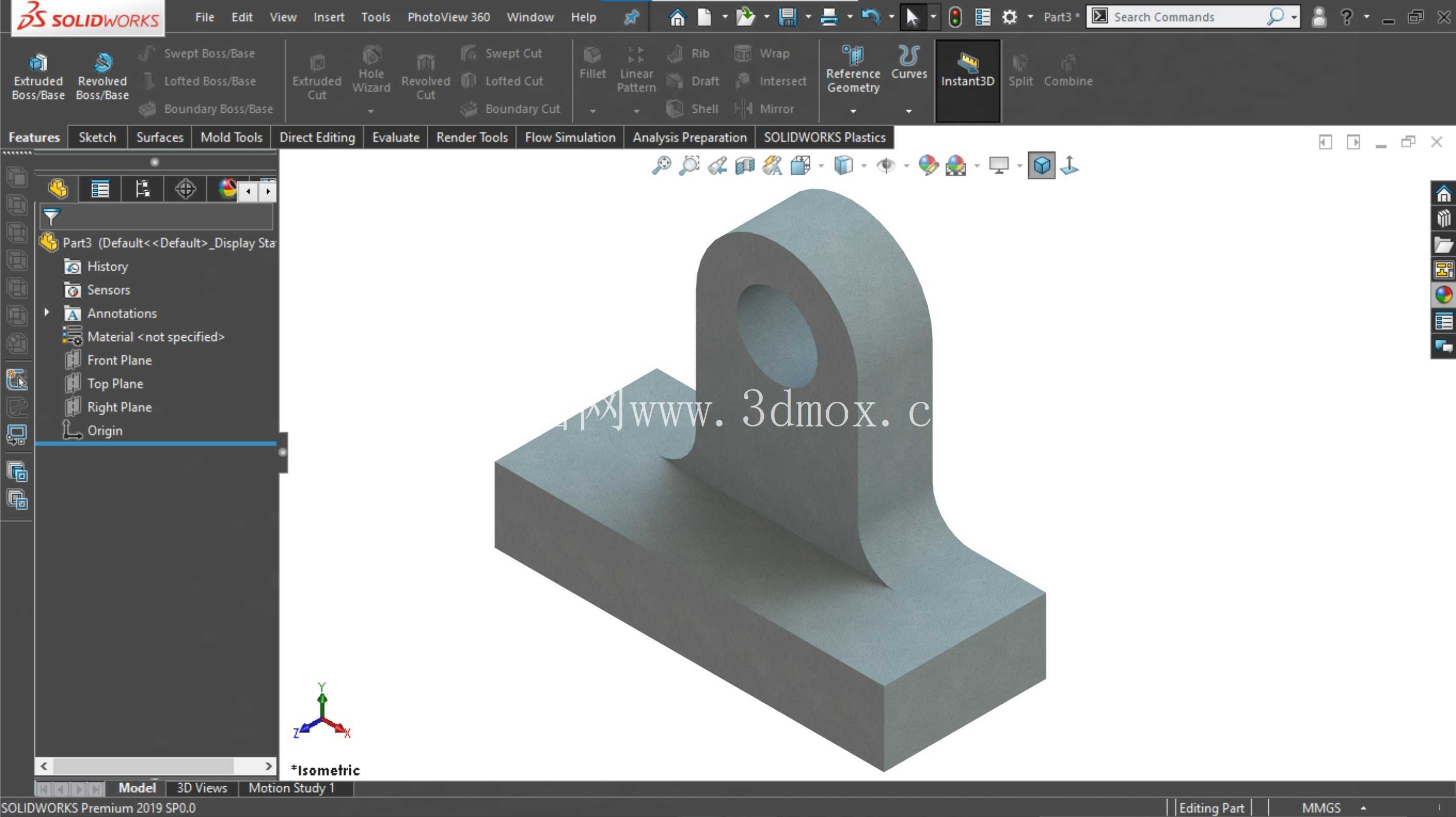Click the Open file icon
Image resolution: width=1456 pixels, height=817 pixels.
coord(746,17)
